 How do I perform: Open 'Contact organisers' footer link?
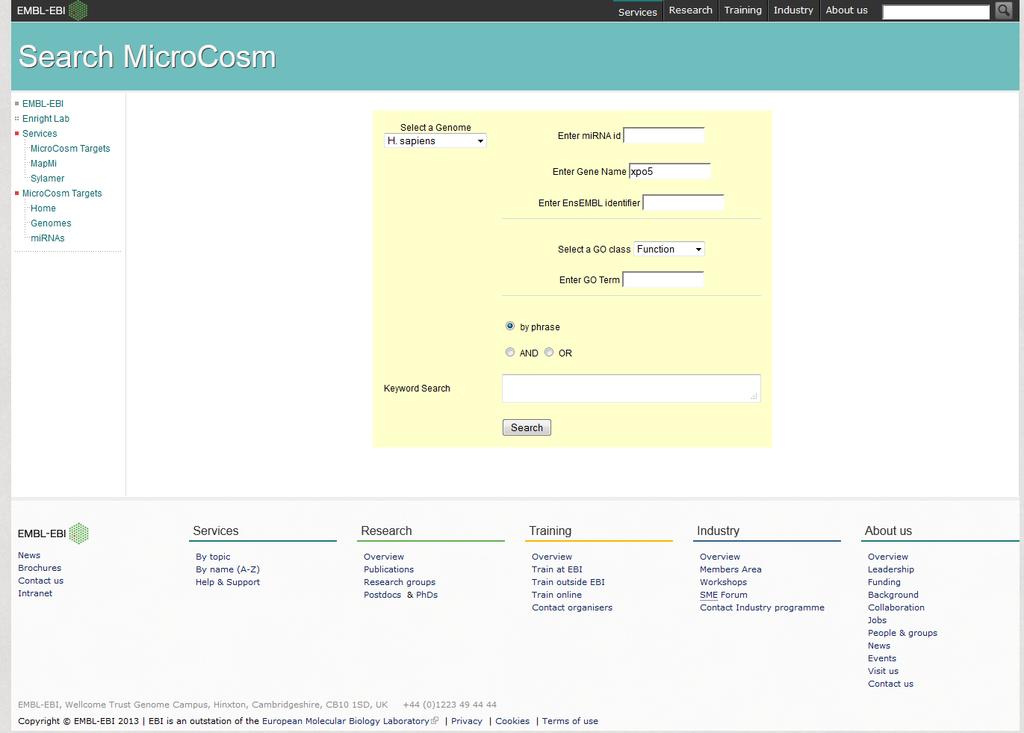pyautogui.click(x=571, y=608)
